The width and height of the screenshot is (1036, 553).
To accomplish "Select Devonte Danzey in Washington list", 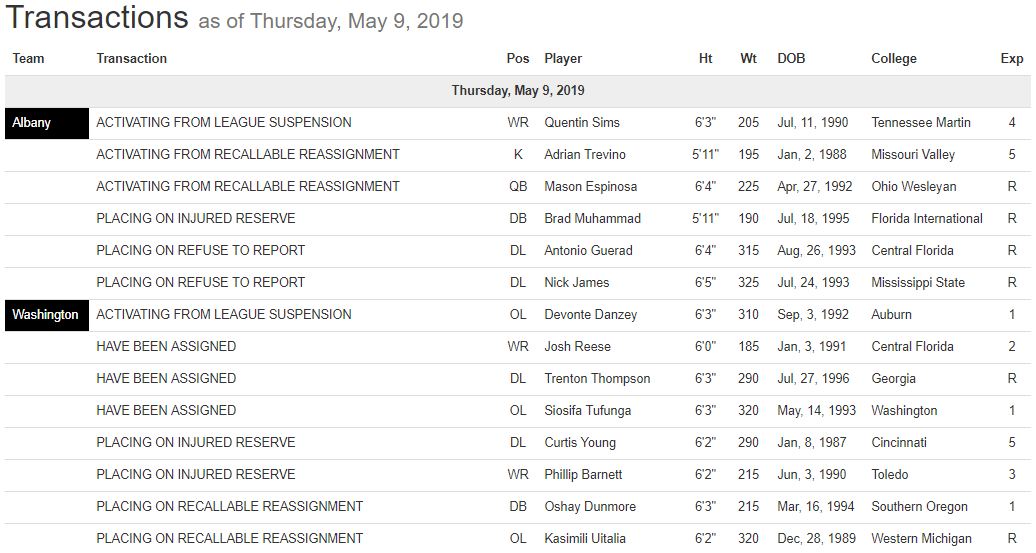I will [590, 315].
